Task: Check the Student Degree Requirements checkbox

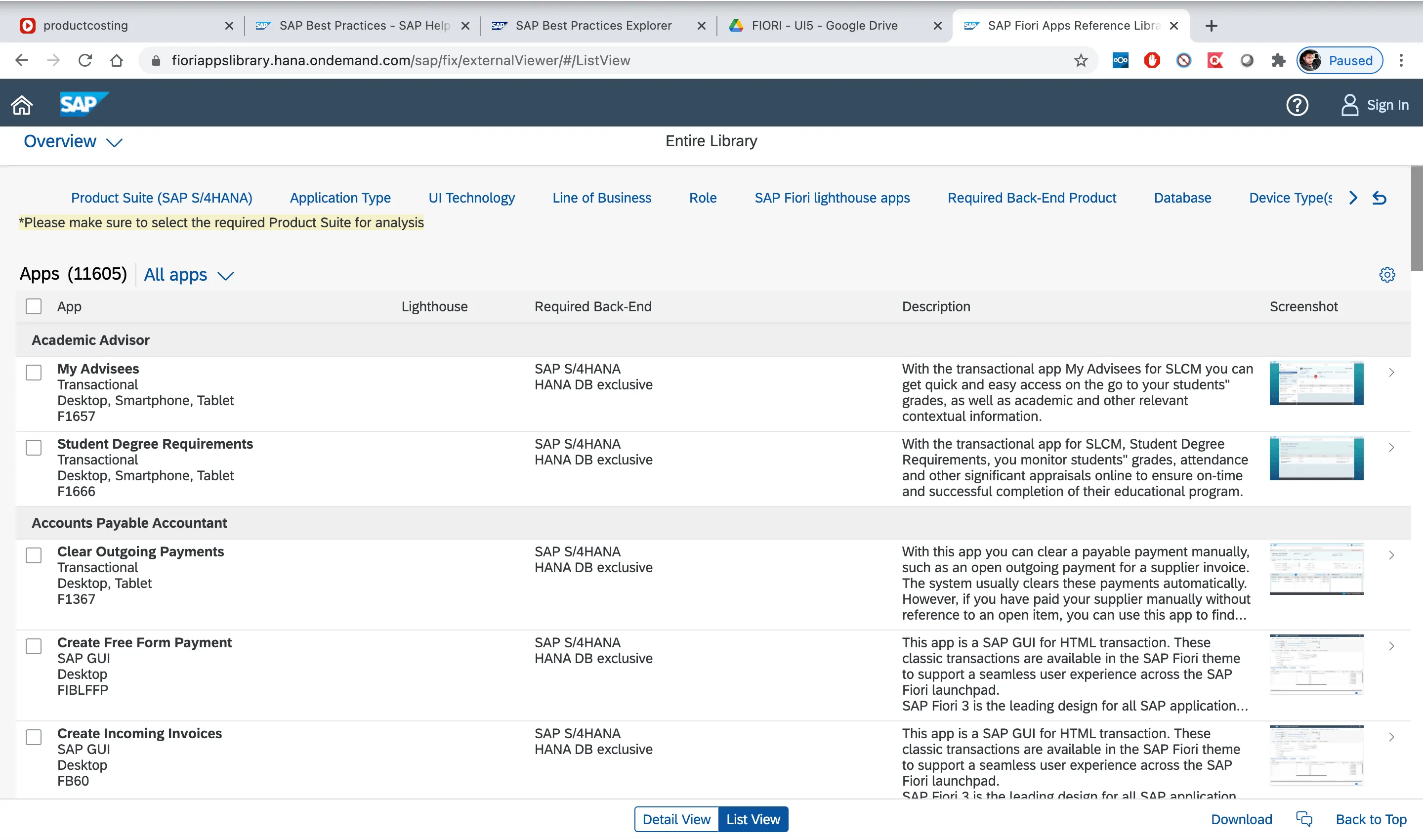Action: [x=34, y=447]
